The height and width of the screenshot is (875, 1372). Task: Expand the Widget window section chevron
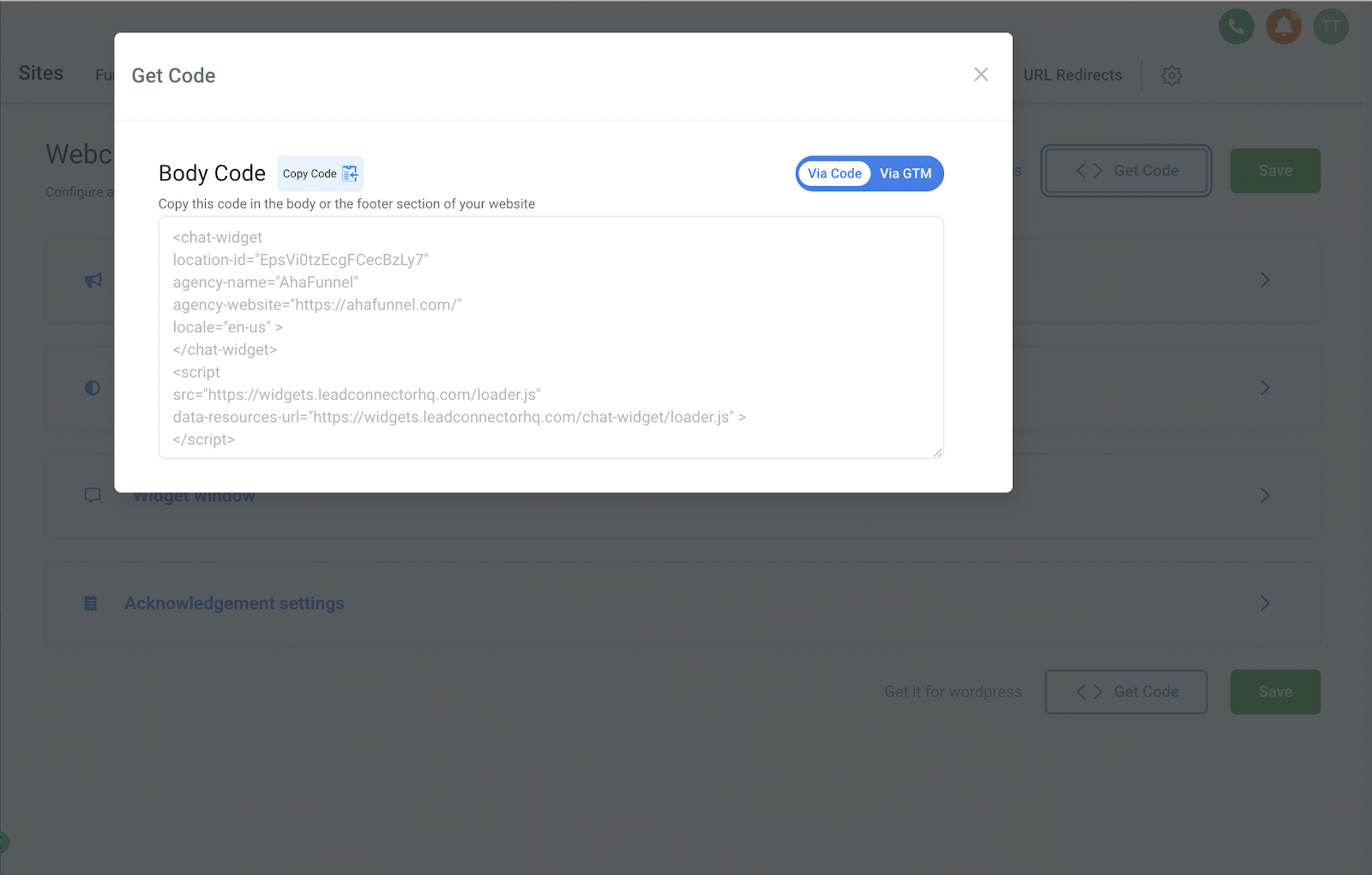click(1265, 496)
